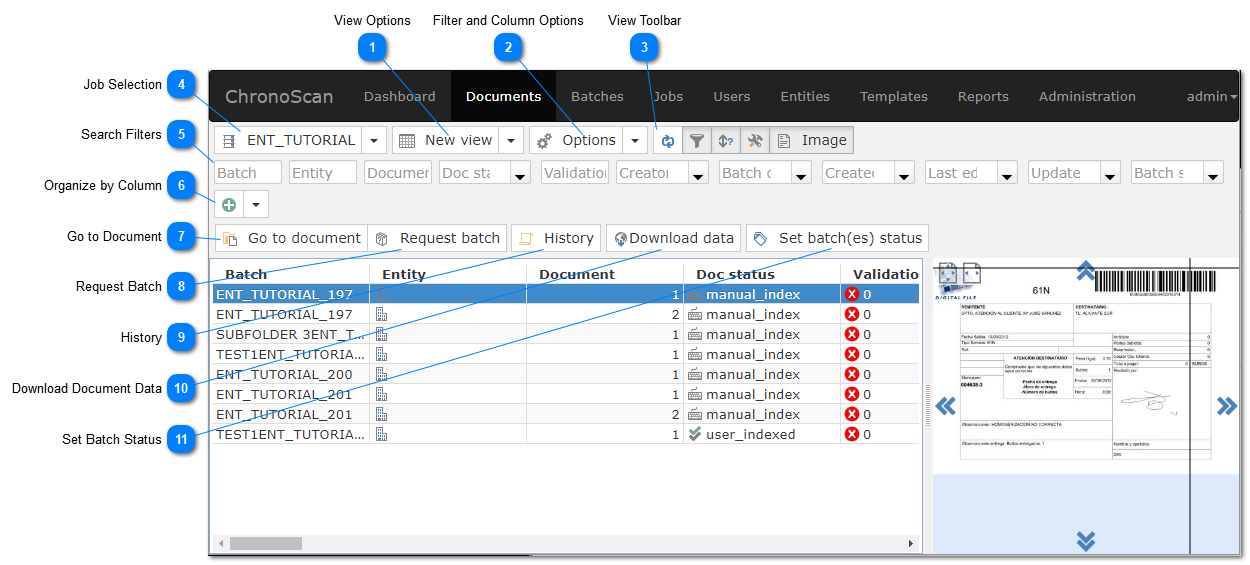Select the ENT_TUTORIAL_200 batch row
The width and height of the screenshot is (1250, 565).
[x=566, y=374]
